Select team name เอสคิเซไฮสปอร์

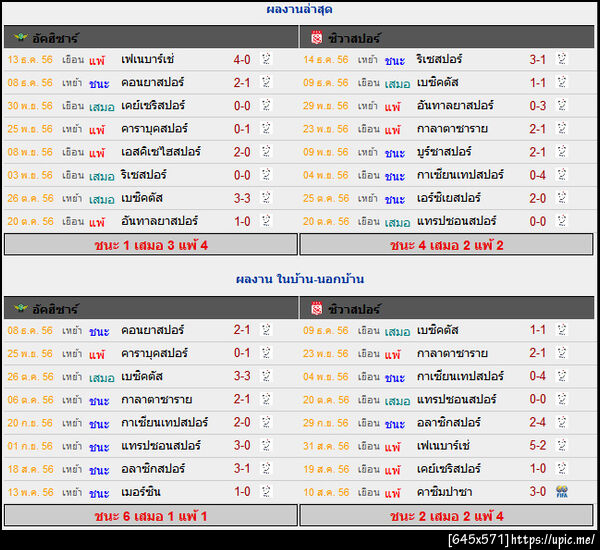click(x=161, y=152)
